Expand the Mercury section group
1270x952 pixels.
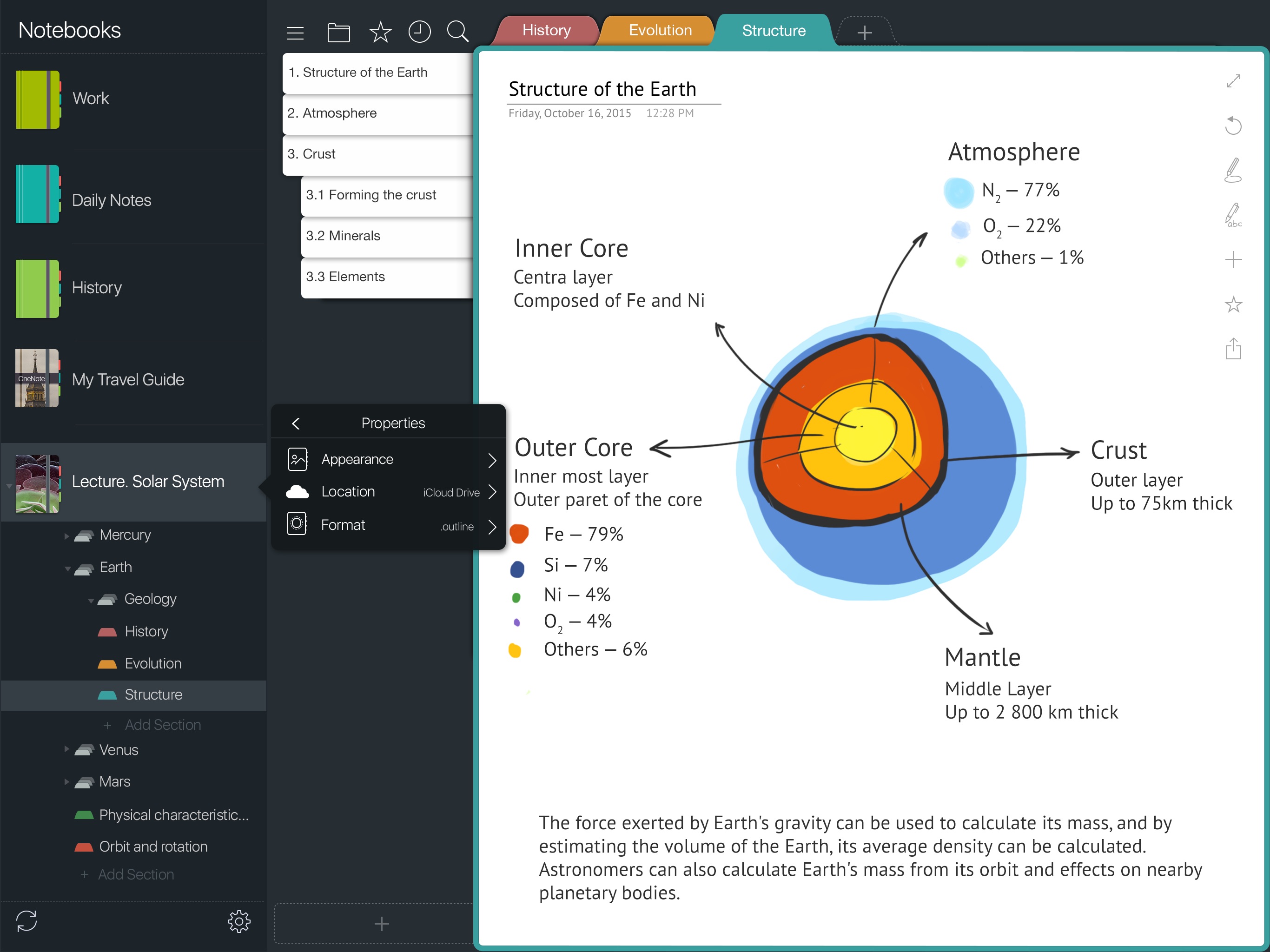click(66, 535)
